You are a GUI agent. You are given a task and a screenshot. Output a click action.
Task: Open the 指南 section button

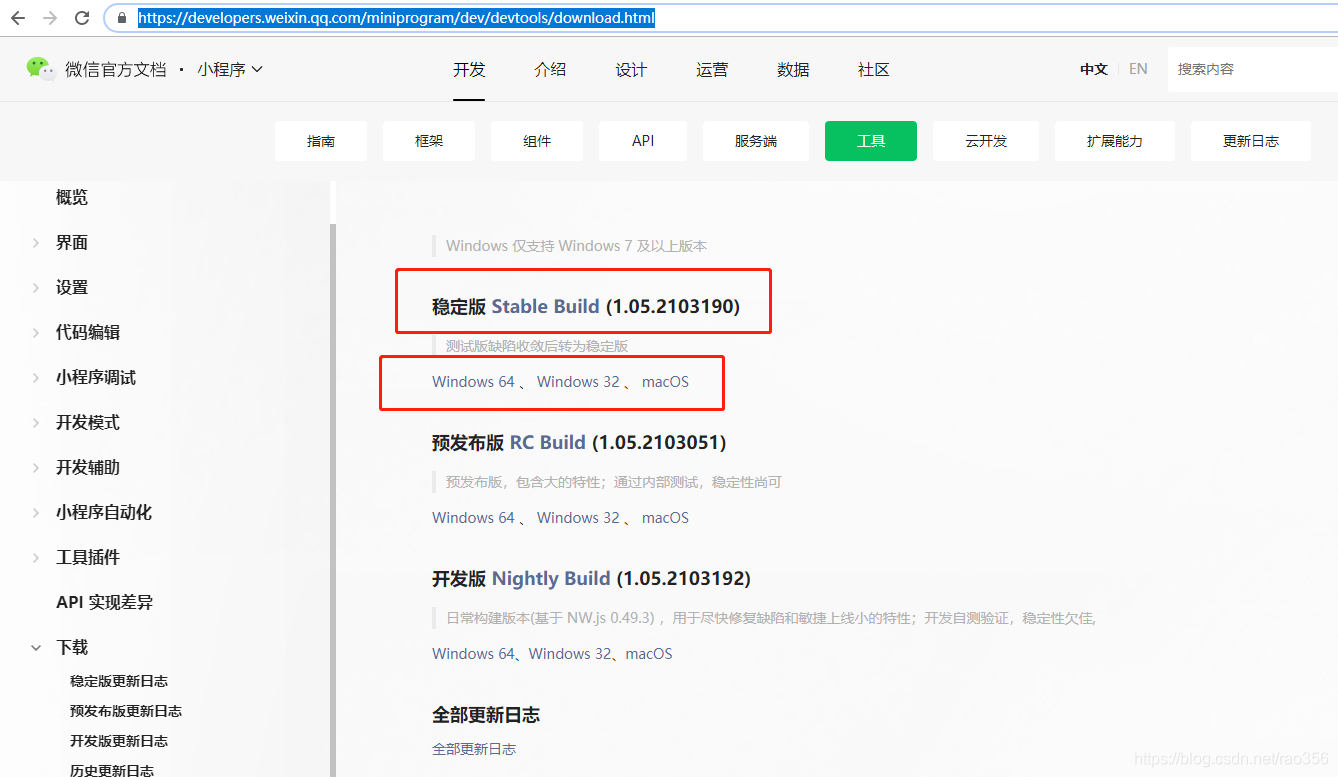[x=321, y=141]
